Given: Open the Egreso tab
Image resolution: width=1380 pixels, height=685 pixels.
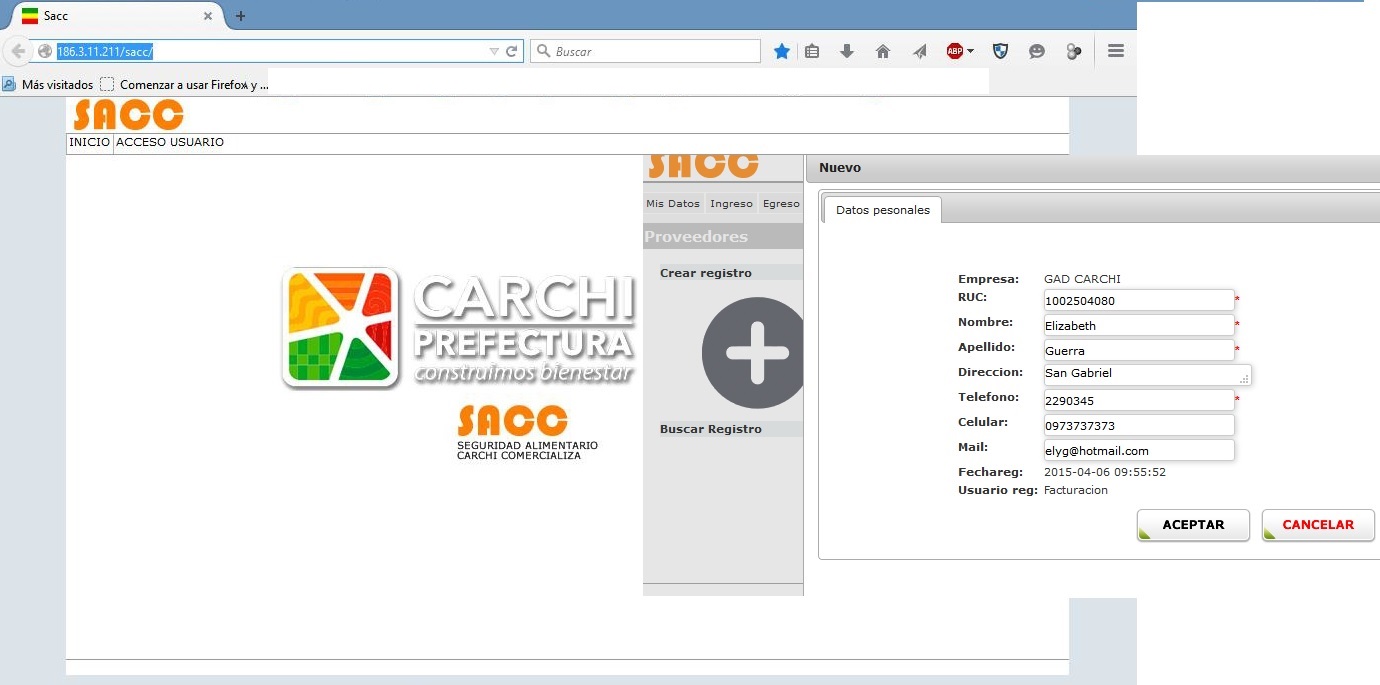Looking at the screenshot, I should (x=781, y=203).
